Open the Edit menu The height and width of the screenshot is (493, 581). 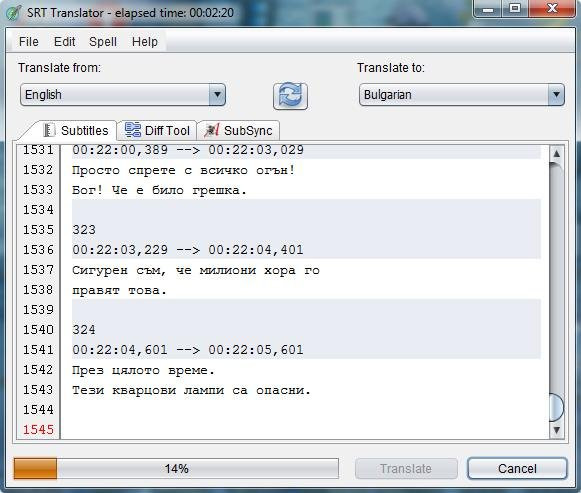[x=64, y=41]
